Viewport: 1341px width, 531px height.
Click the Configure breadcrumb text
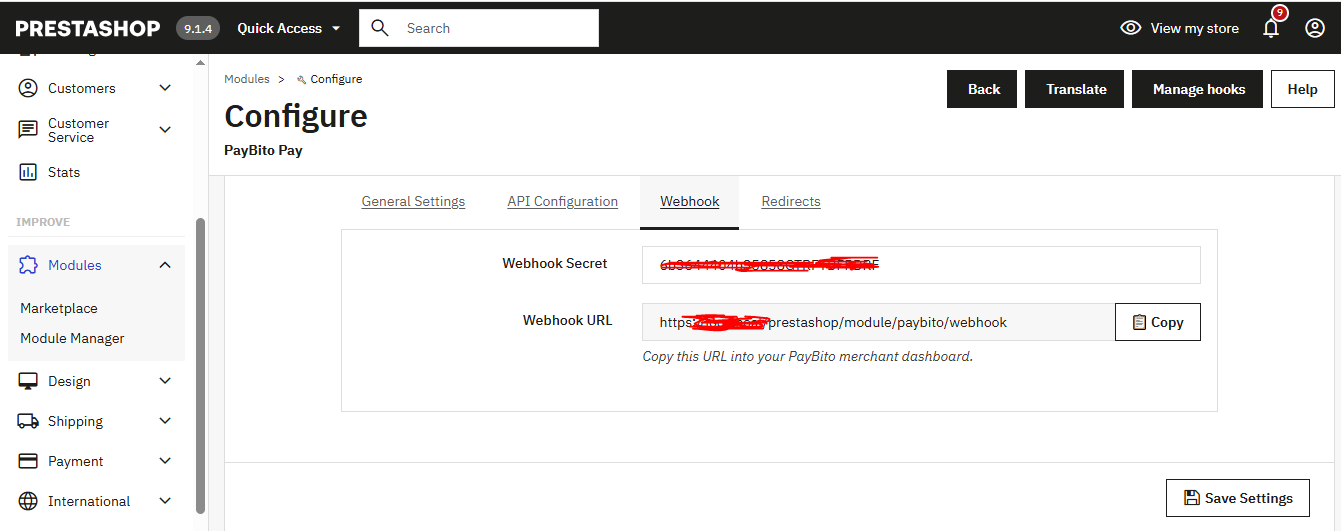pos(336,79)
